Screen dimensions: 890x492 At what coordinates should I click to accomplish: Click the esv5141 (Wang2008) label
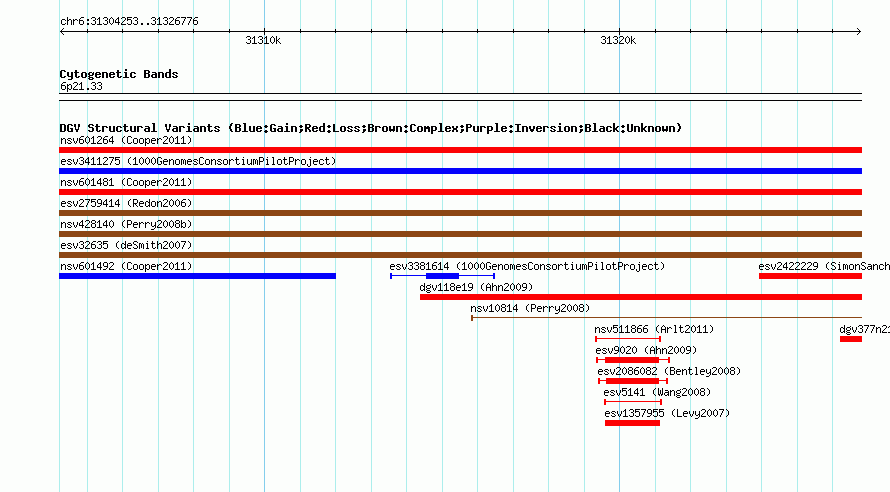[657, 392]
